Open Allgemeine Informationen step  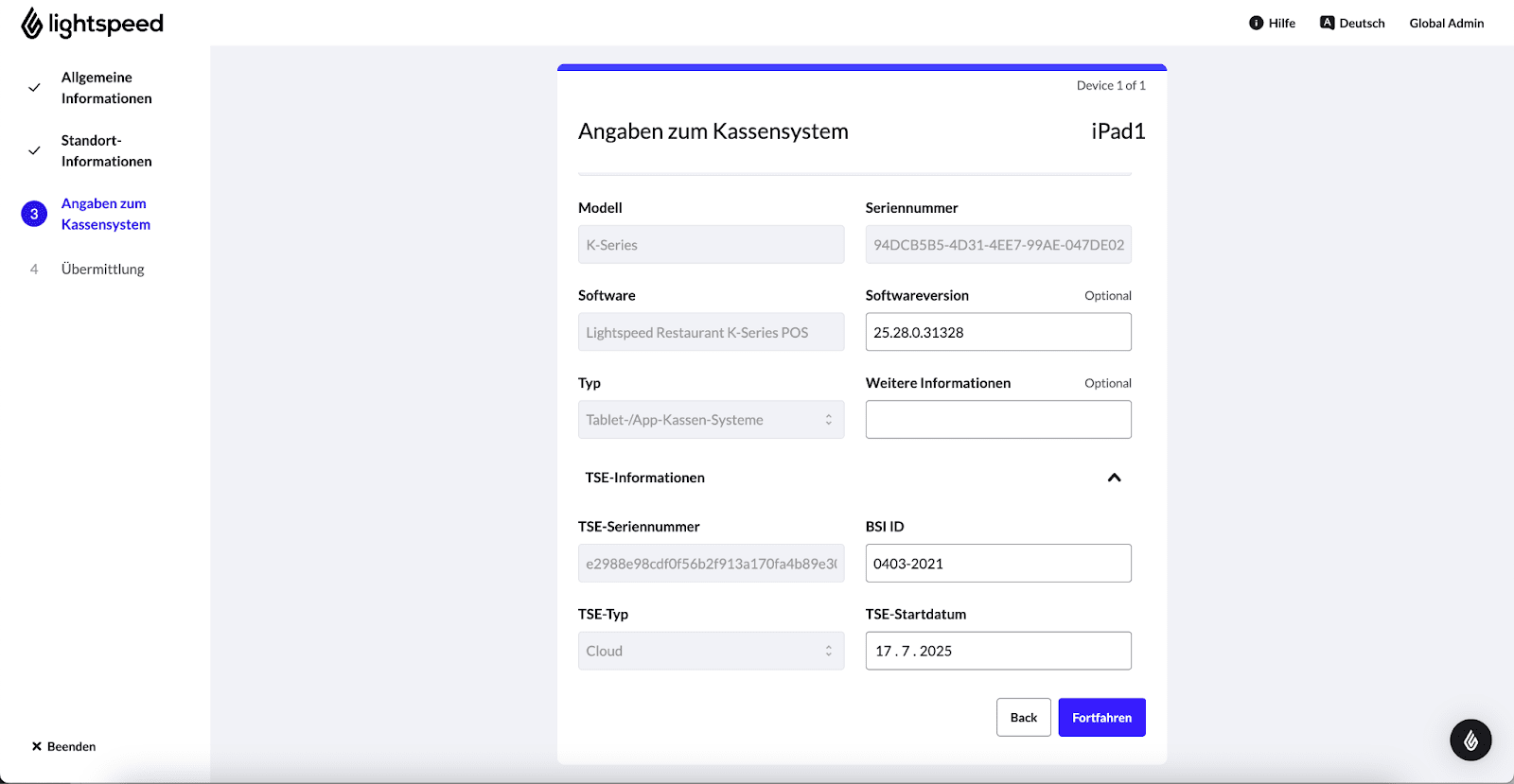106,88
